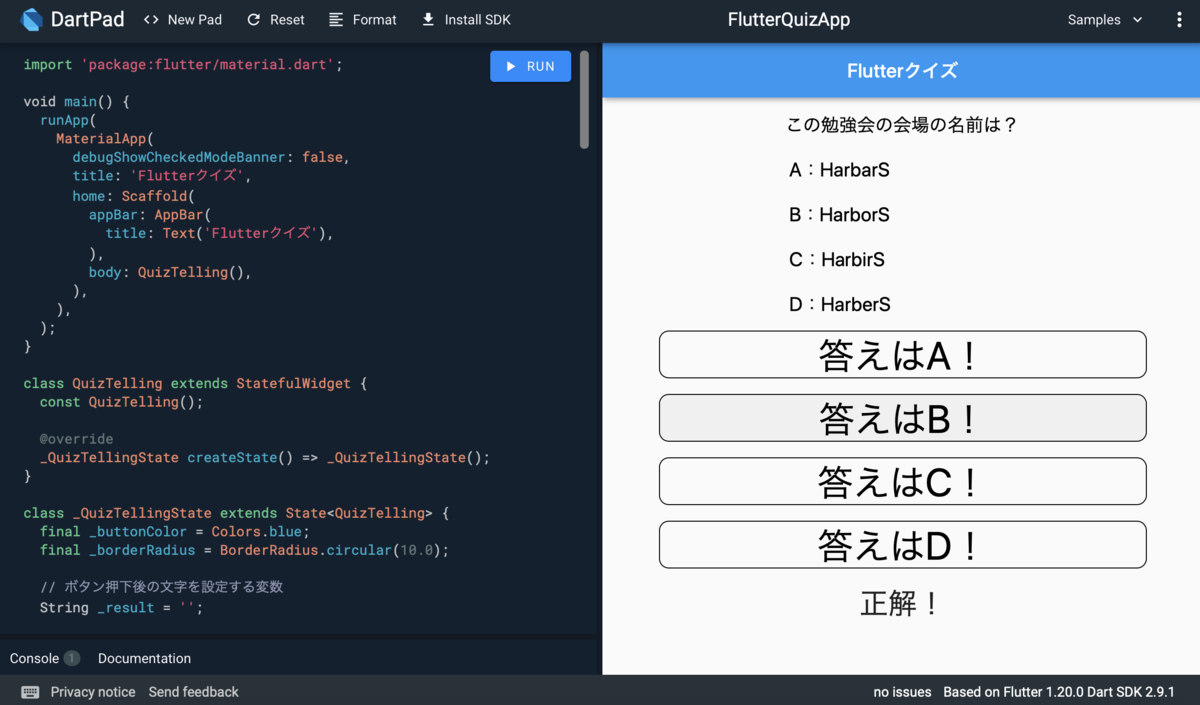
Task: Click the code editor vertical scrollbar
Action: 584,100
